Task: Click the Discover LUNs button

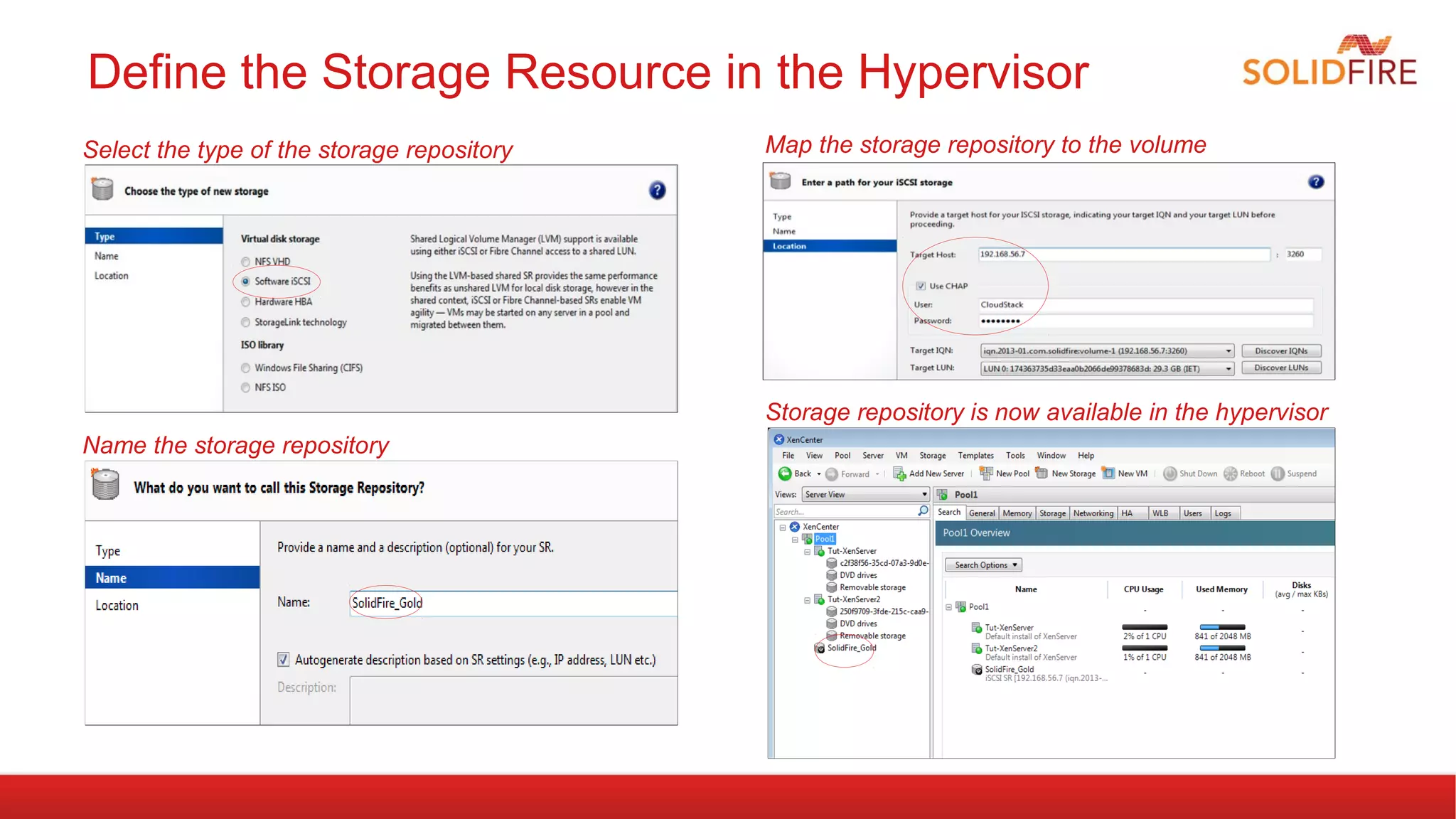Action: tap(1281, 368)
